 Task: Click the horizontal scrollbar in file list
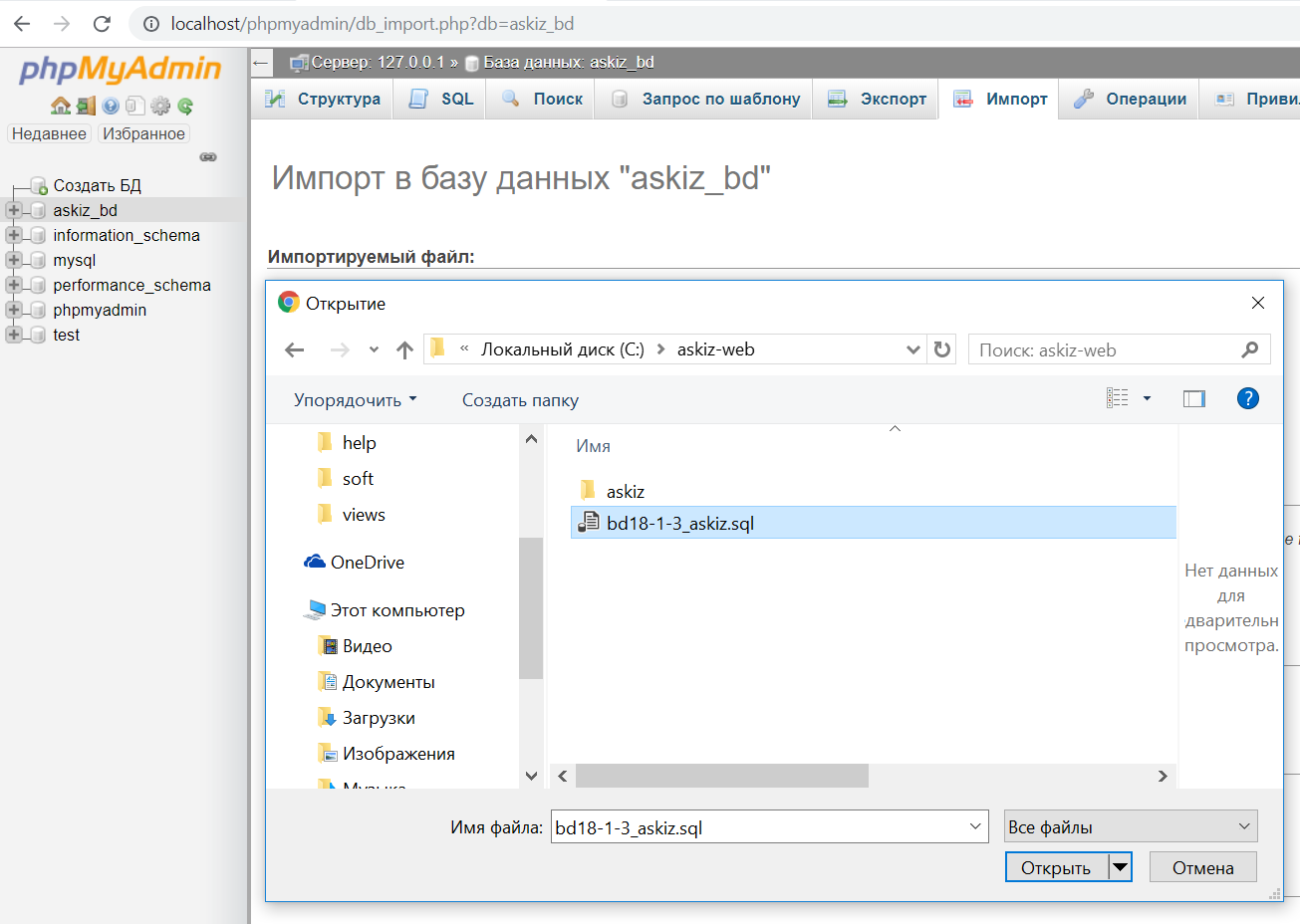pos(721,776)
